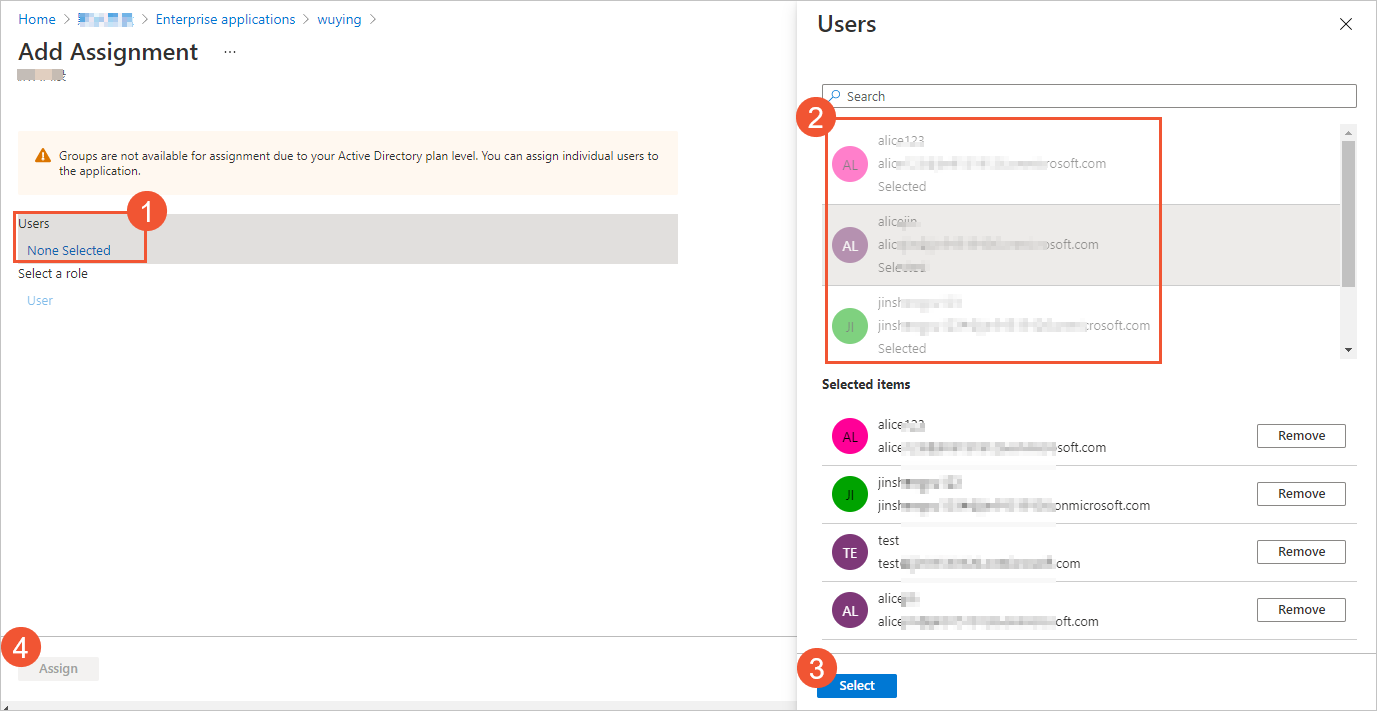Viewport: 1377px width, 711px height.
Task: Click the Assign button
Action: click(x=59, y=669)
